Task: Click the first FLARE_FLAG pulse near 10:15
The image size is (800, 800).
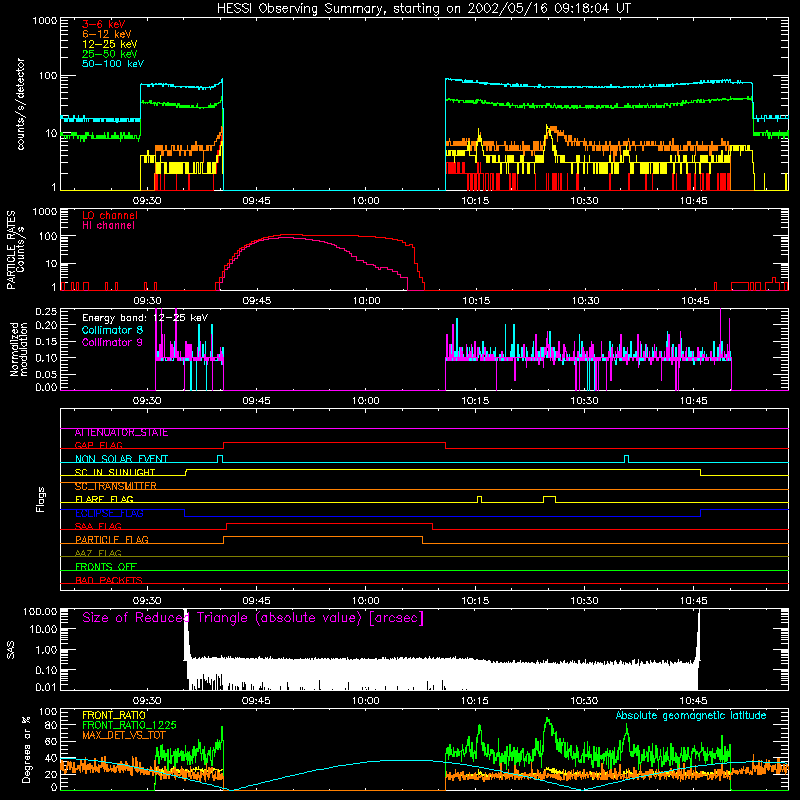Action: pyautogui.click(x=479, y=498)
